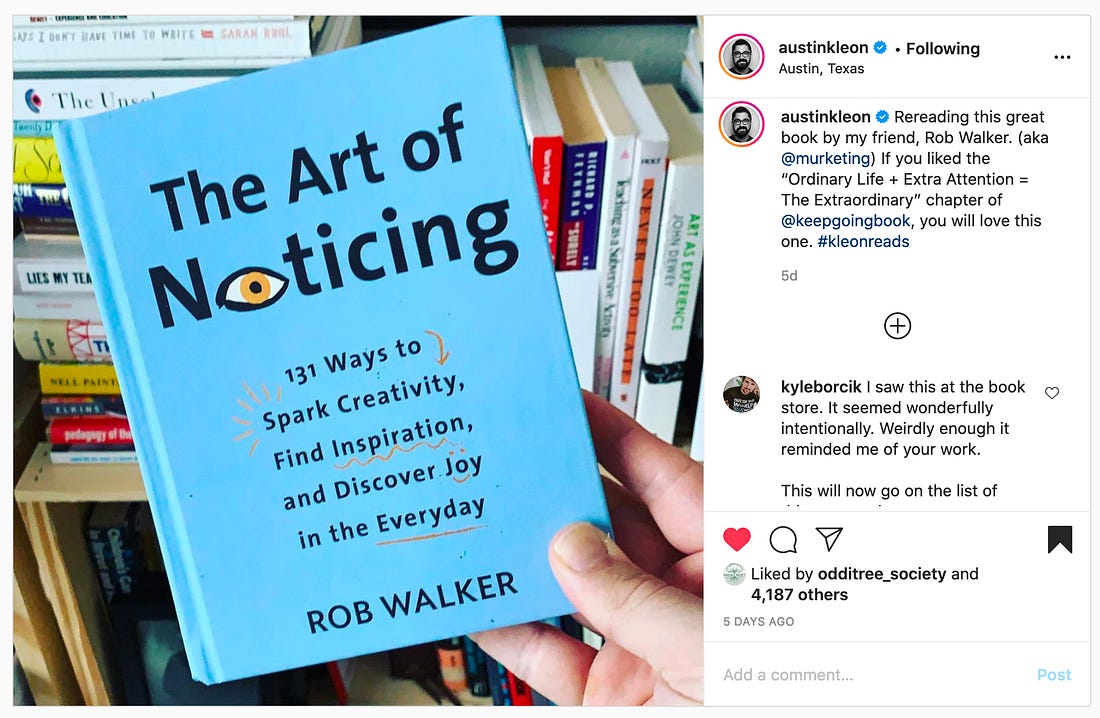View kyleborcik's profile avatar

tap(742, 394)
